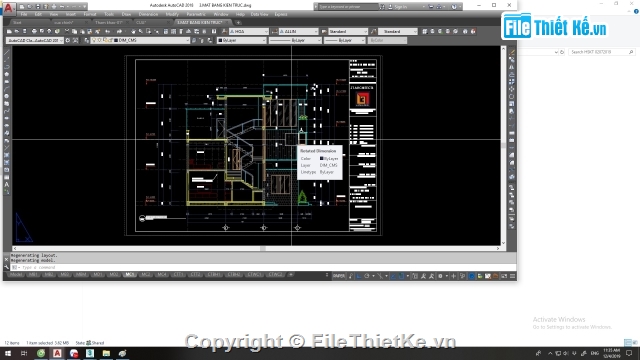Viewport: 640px width, 360px height.
Task: Open the Express menu
Action: coord(281,14)
